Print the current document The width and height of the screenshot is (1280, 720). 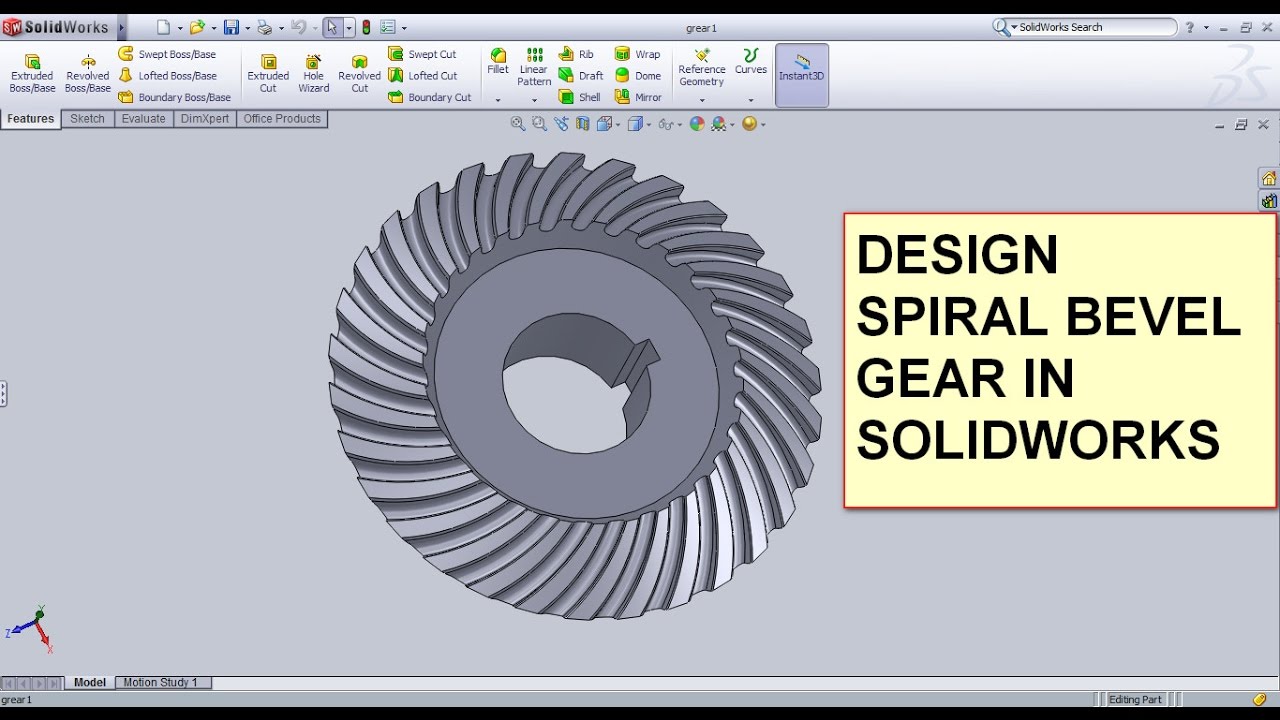(x=264, y=28)
